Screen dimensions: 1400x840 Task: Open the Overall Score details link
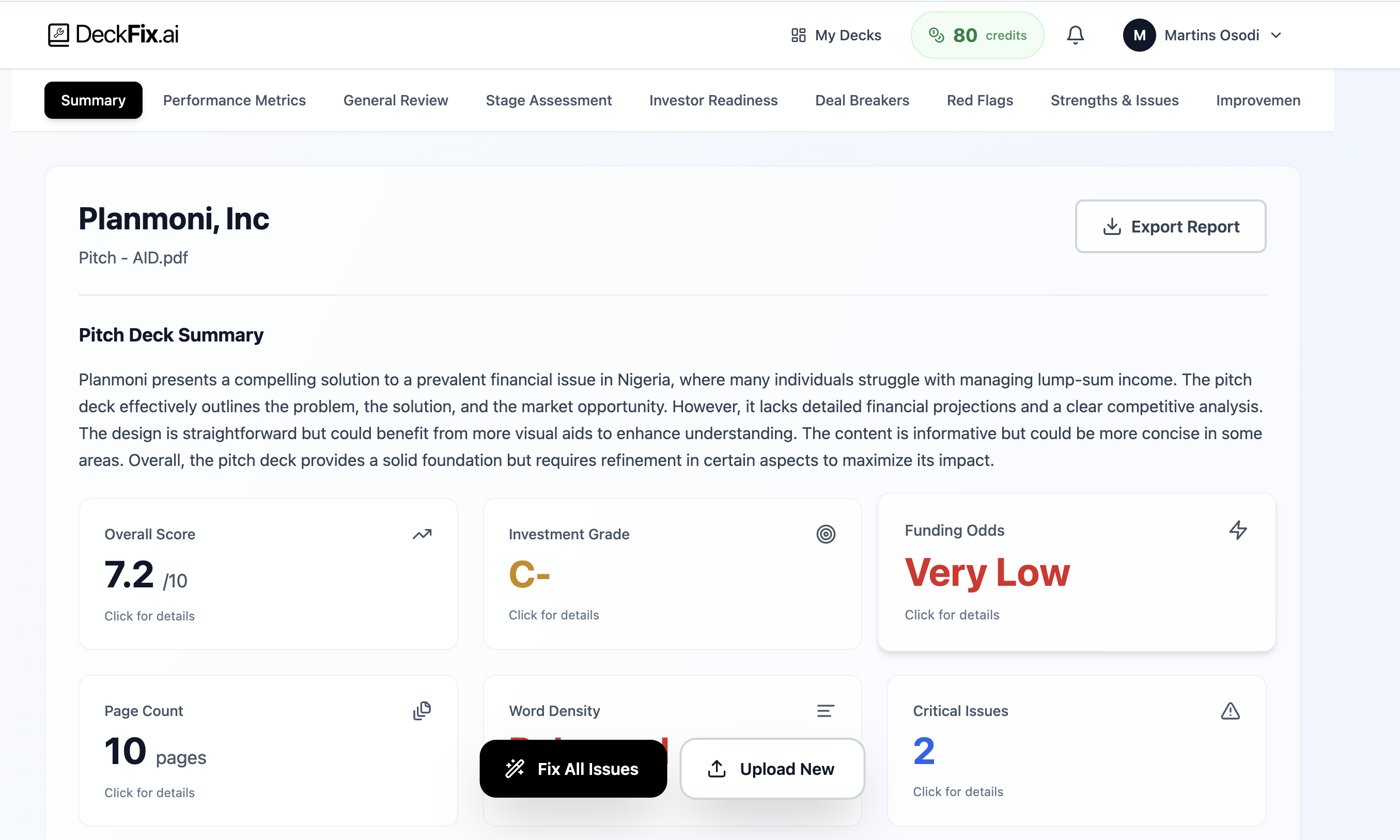coord(149,616)
